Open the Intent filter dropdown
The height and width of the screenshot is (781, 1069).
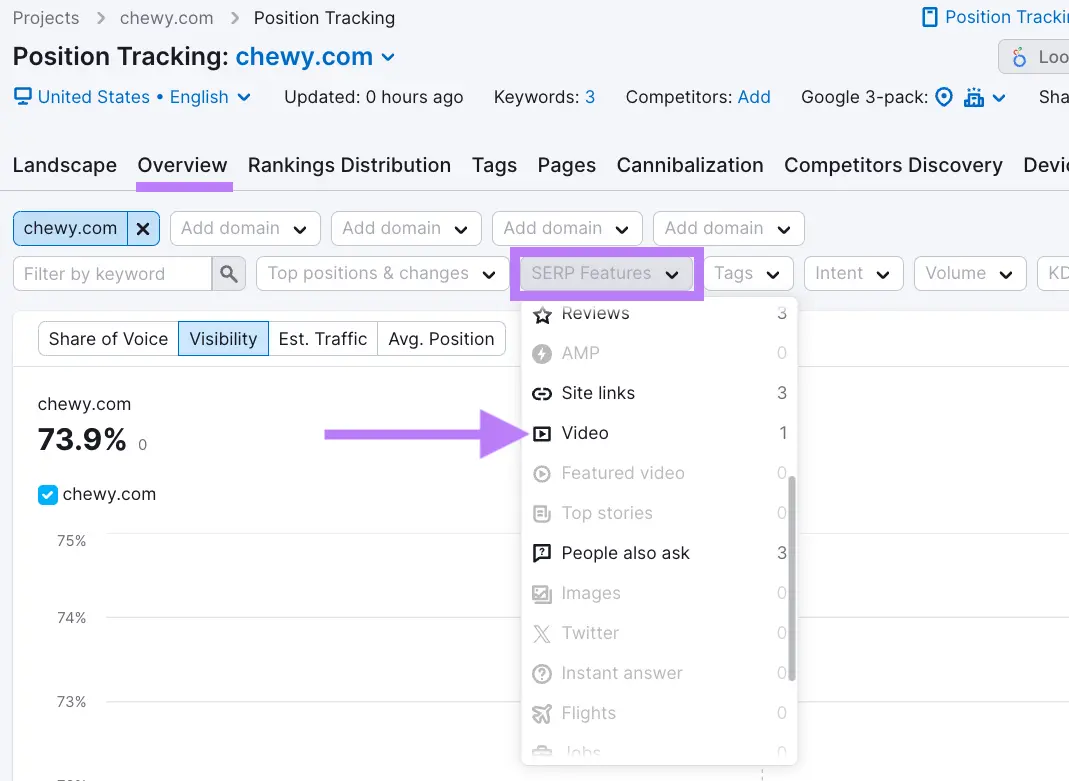(853, 273)
